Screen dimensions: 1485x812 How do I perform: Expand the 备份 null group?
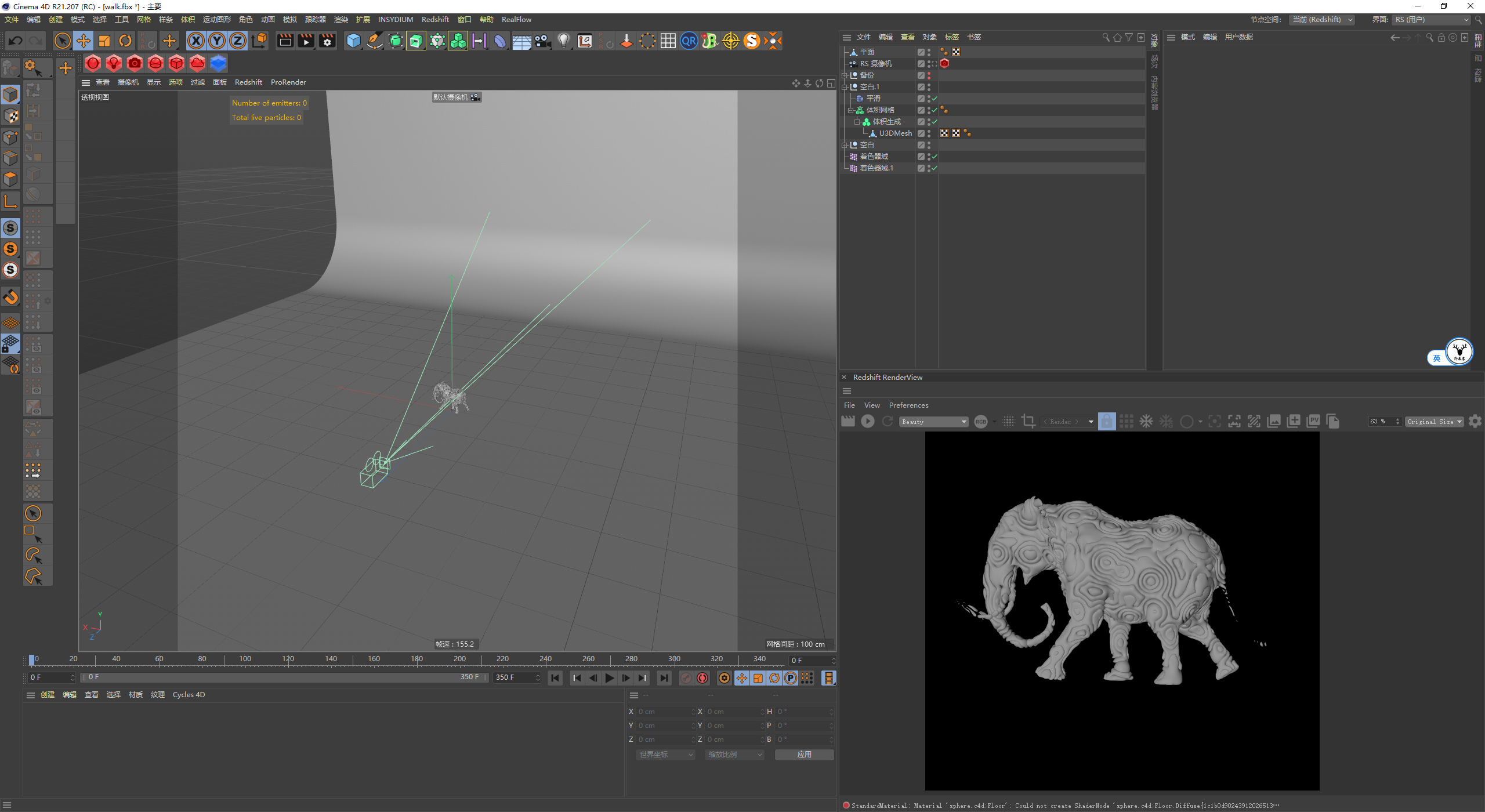point(845,75)
